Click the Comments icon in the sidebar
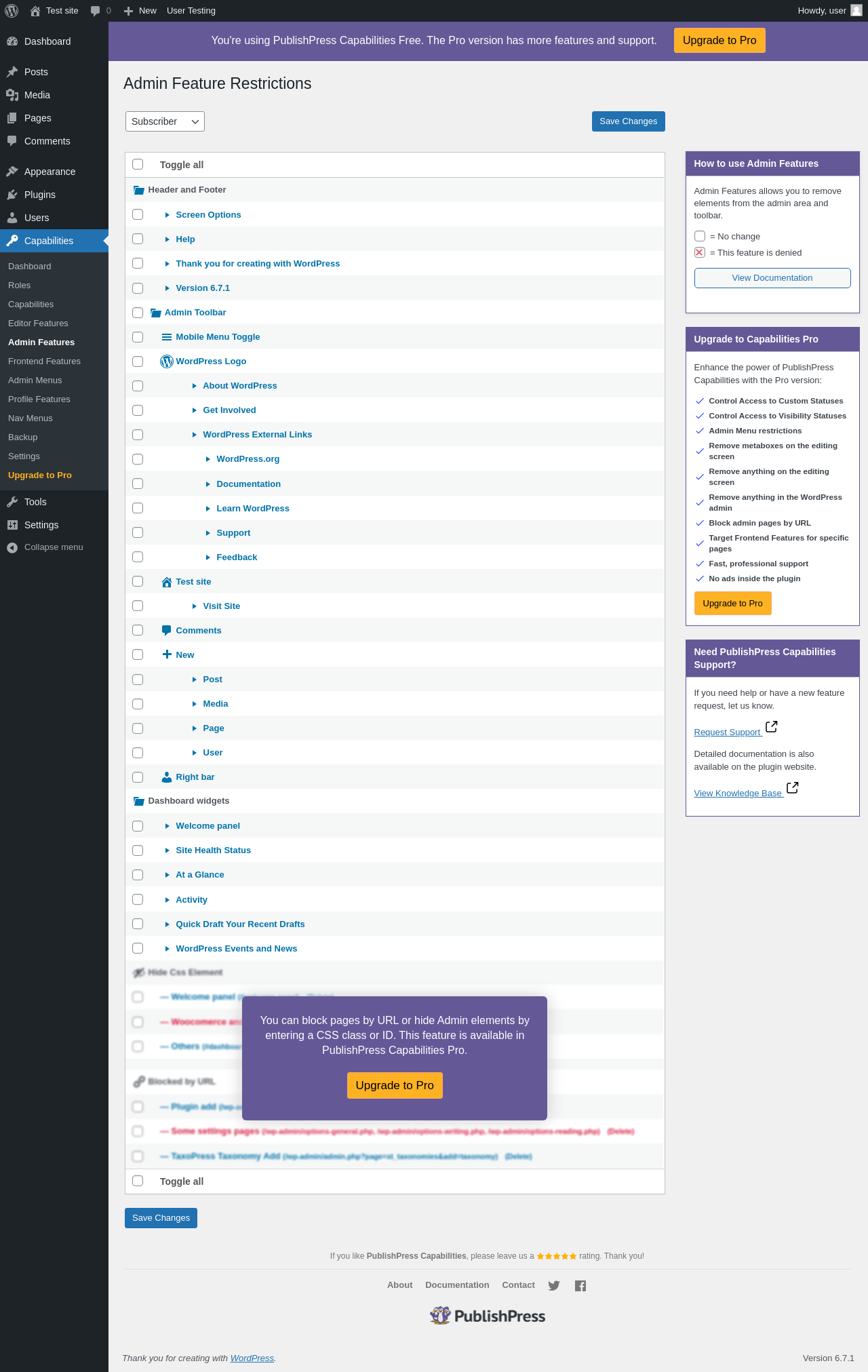This screenshot has height=1372, width=868. pos(12,141)
